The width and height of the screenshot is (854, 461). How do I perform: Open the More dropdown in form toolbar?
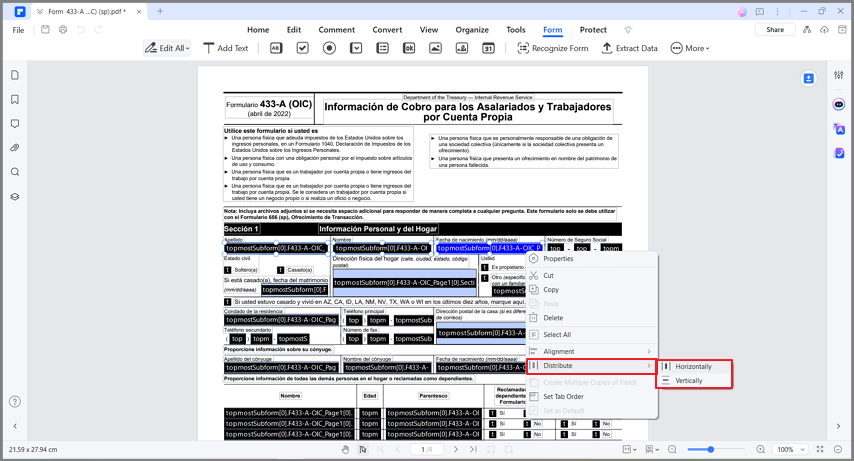(690, 48)
